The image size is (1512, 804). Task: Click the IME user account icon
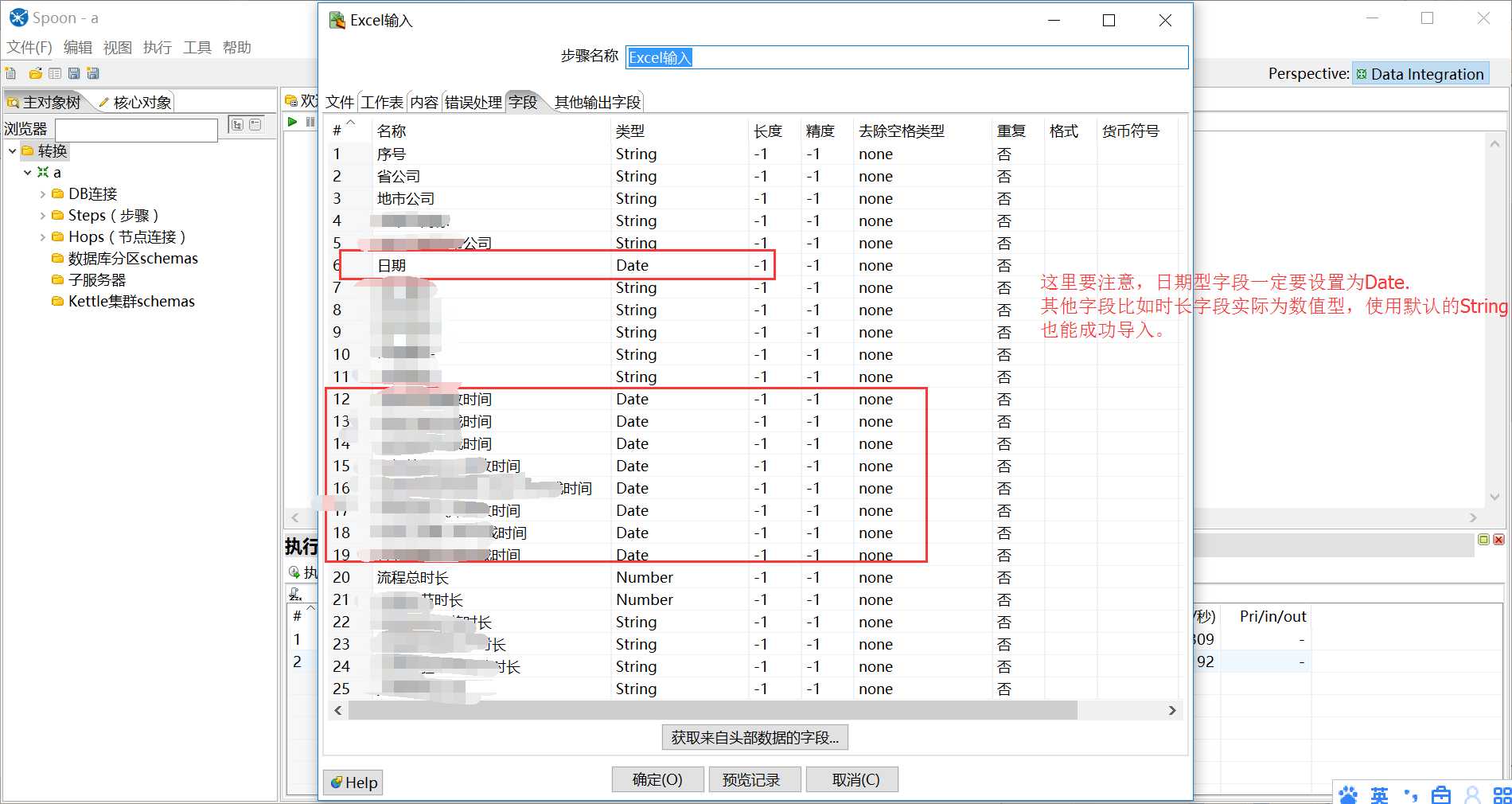[x=1472, y=794]
